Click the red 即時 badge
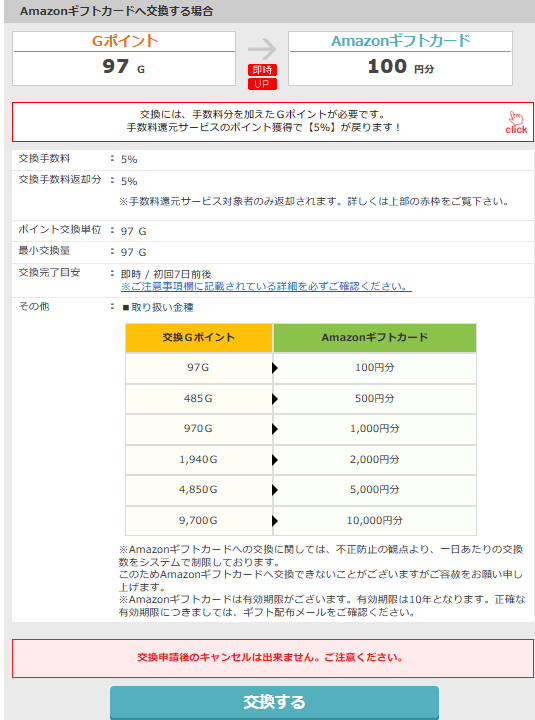The width and height of the screenshot is (535, 720). (262, 70)
